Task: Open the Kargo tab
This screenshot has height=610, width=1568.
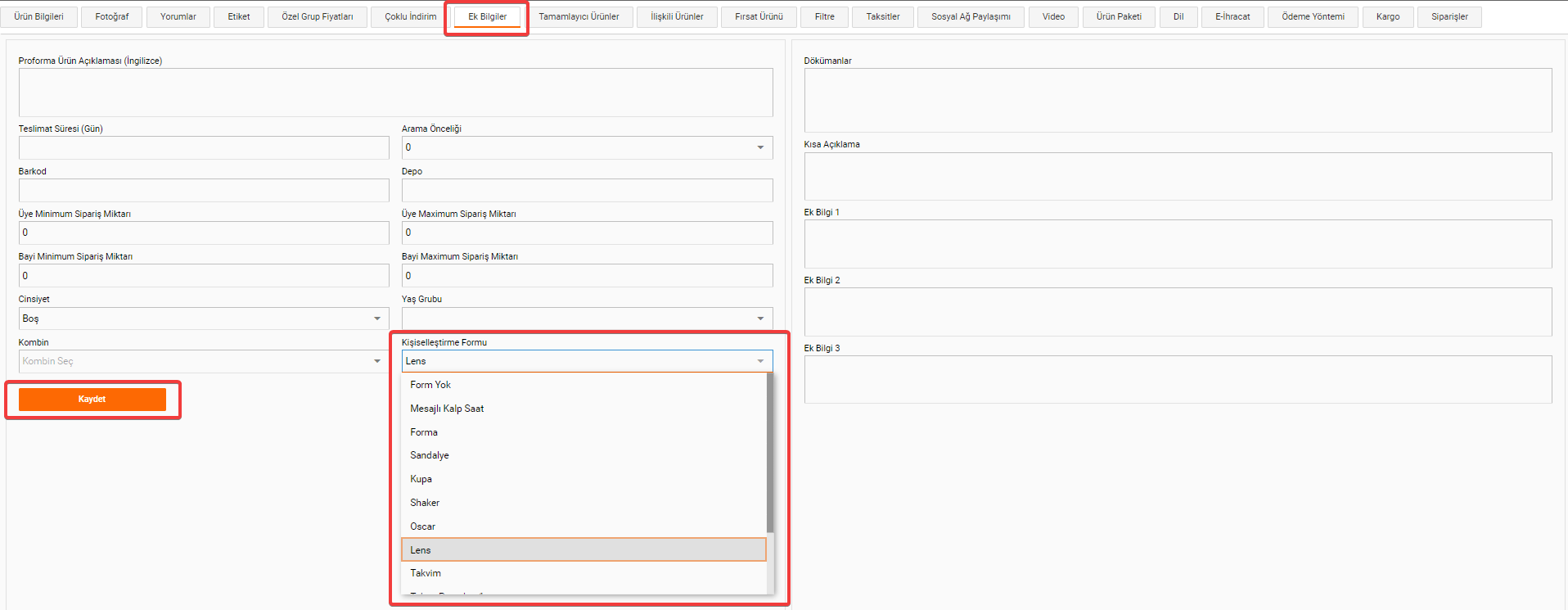Action: pos(1388,16)
